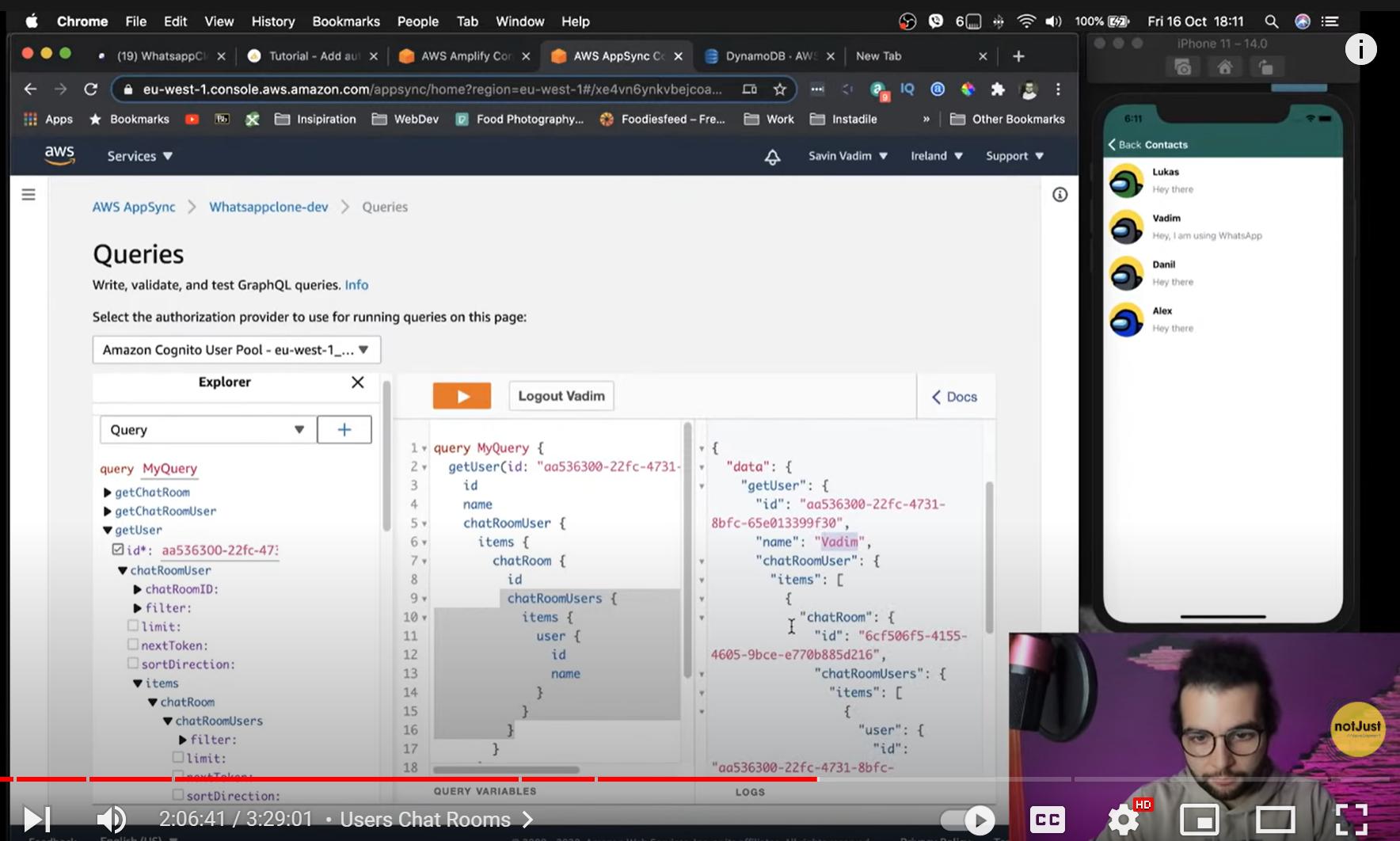Switch to the DynamoDB browser tab
The height and width of the screenshot is (841, 1400).
point(770,56)
